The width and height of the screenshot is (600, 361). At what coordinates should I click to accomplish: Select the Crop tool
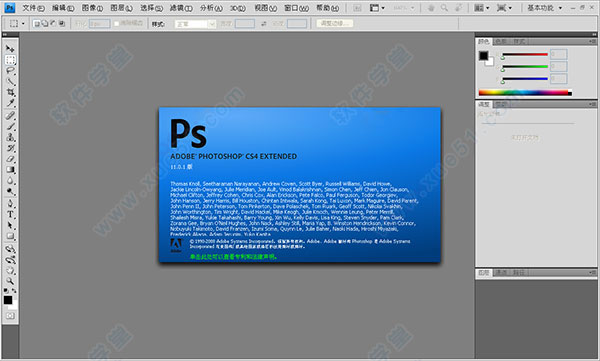tap(10, 92)
